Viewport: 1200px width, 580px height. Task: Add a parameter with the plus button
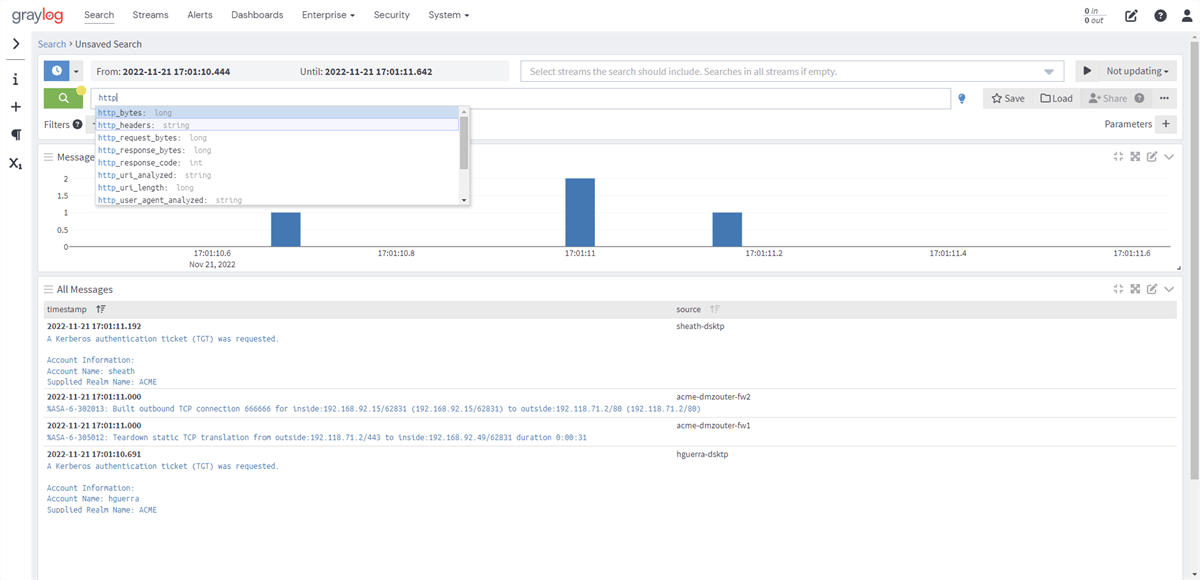coord(1165,124)
